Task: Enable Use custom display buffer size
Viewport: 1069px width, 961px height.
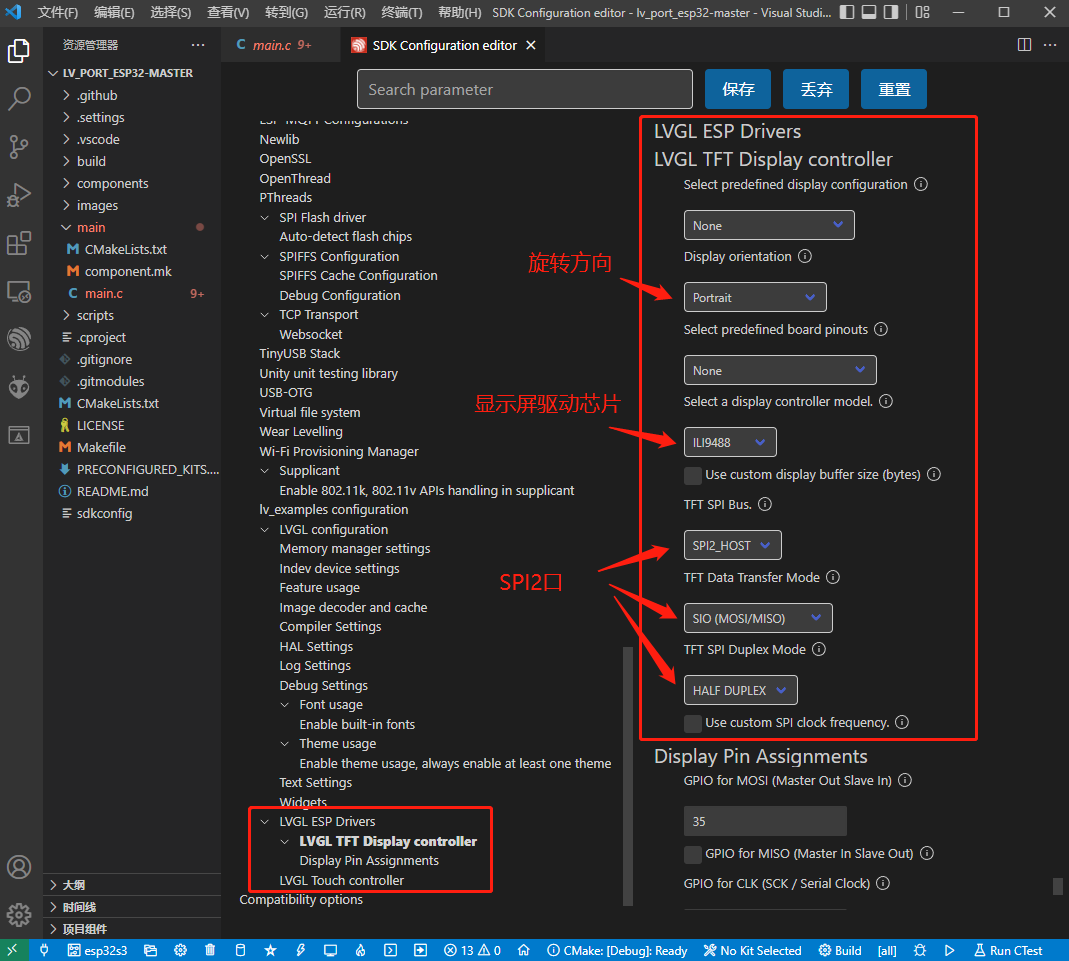Action: 693,475
